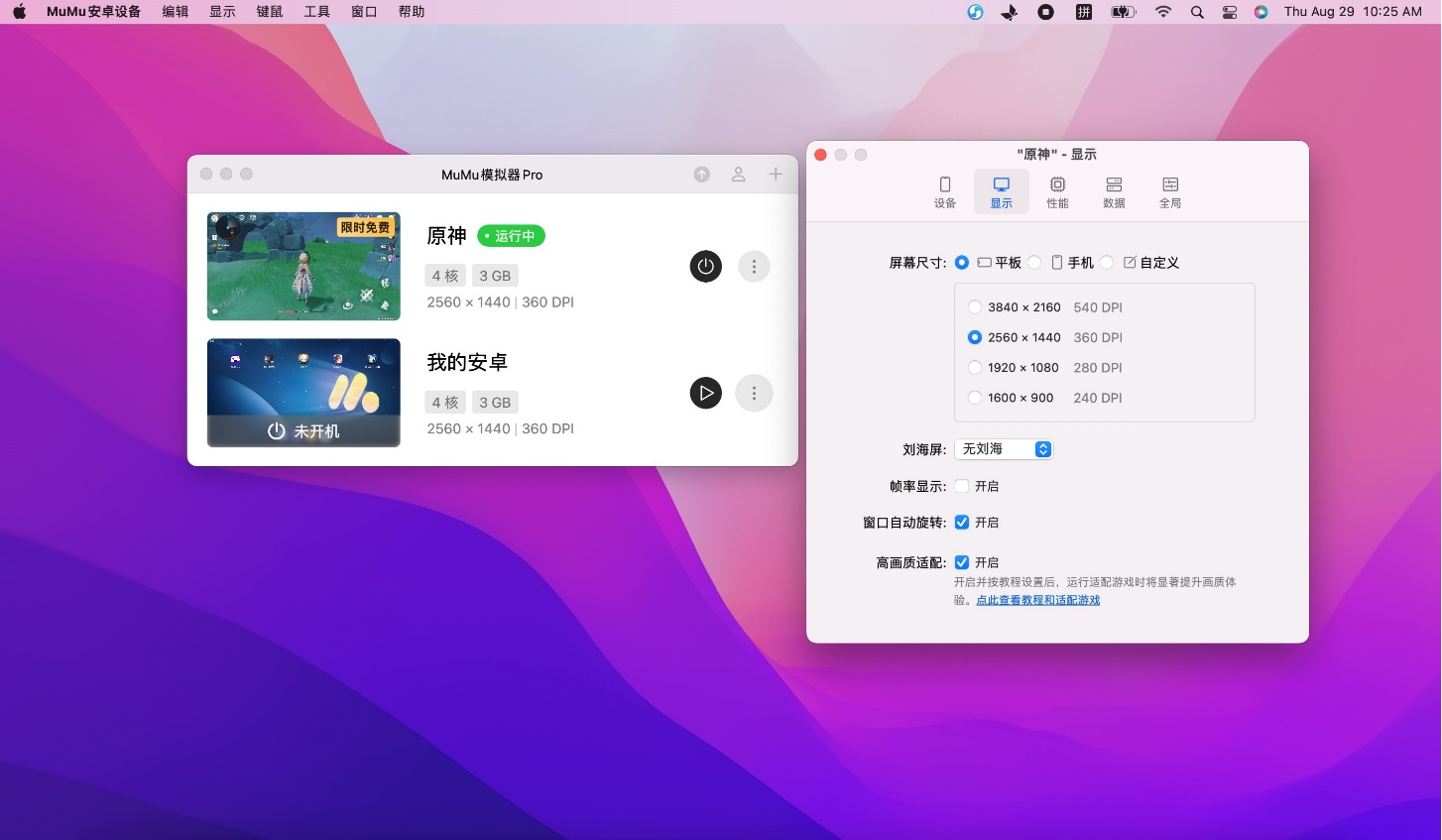Viewport: 1442px width, 840px height.
Task: Open Control Center in menu bar
Action: (x=1230, y=12)
